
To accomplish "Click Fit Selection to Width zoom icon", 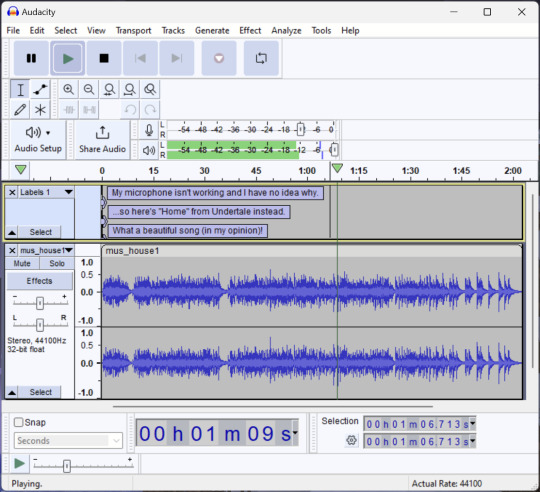I will click(x=110, y=90).
